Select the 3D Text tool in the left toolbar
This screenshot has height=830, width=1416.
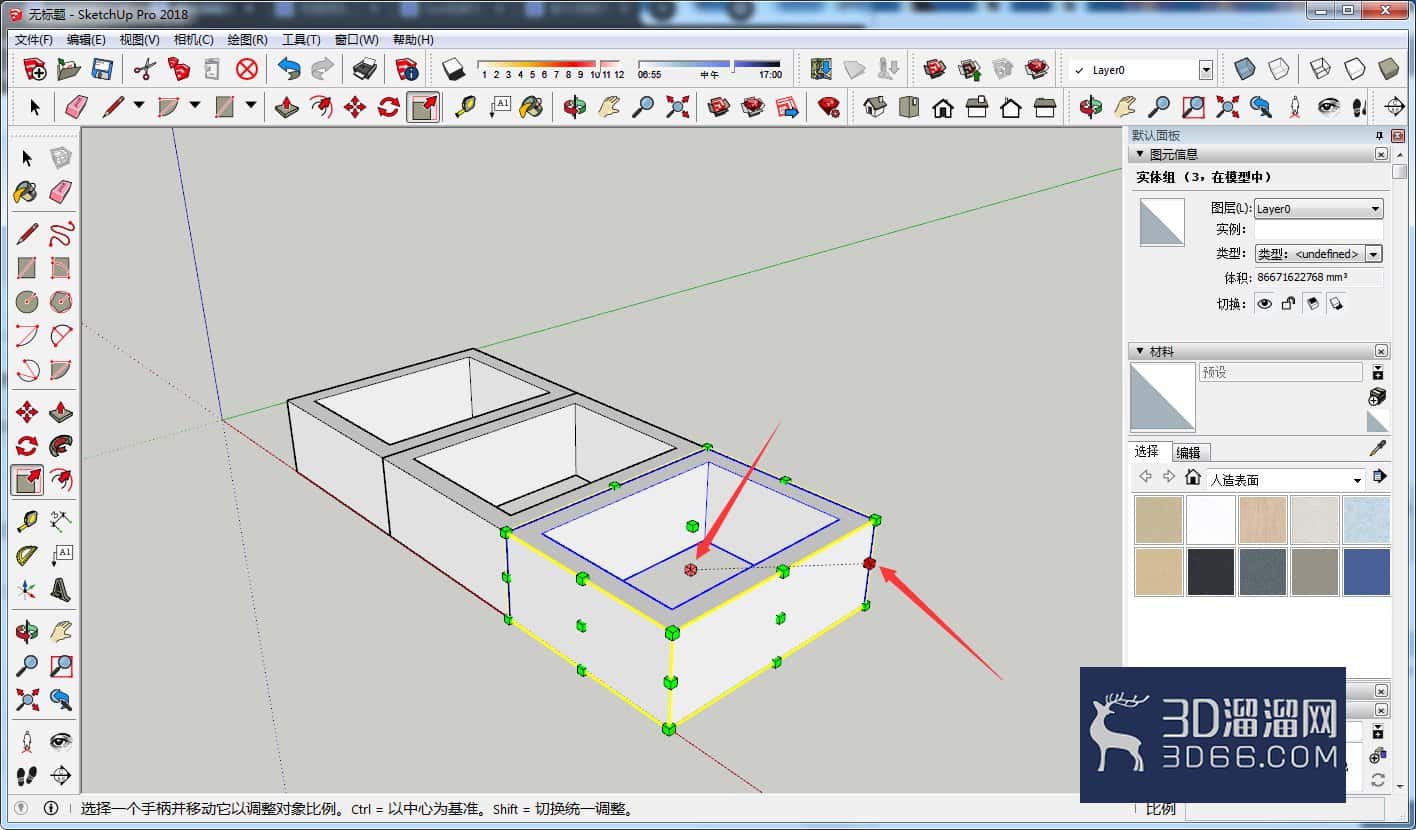pyautogui.click(x=61, y=590)
